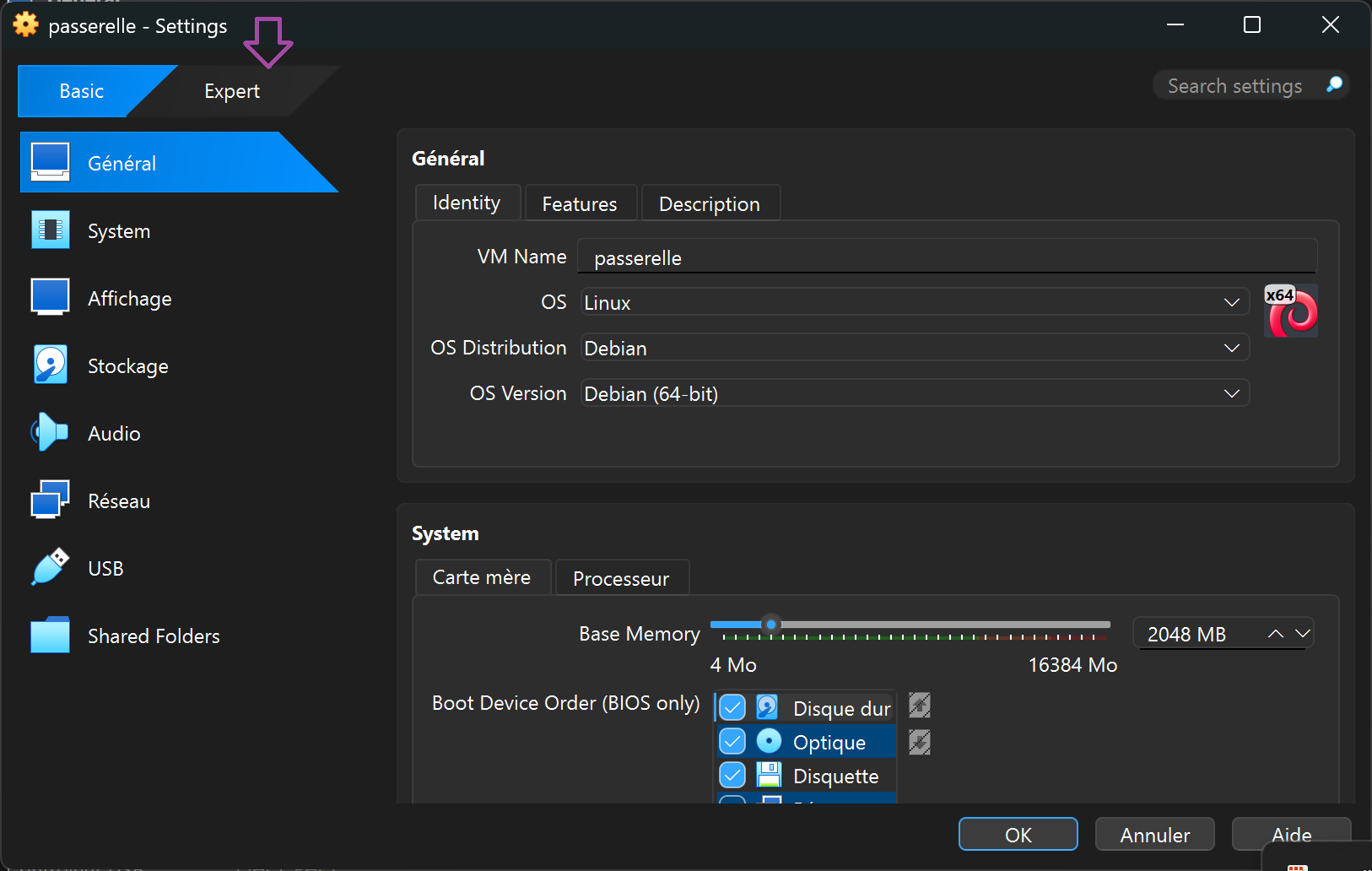Expand OS Version Debian (64-bit) dropdown

pyautogui.click(x=915, y=393)
